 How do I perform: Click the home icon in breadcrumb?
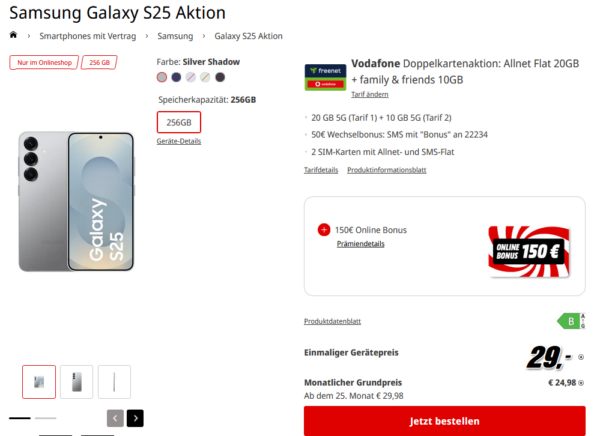(14, 35)
